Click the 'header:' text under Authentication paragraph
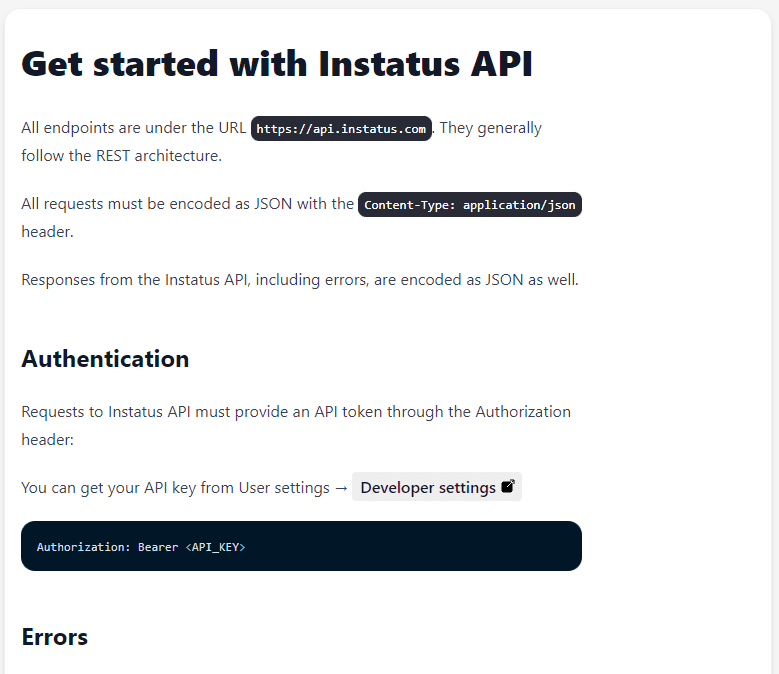This screenshot has width=779, height=674. click(47, 440)
